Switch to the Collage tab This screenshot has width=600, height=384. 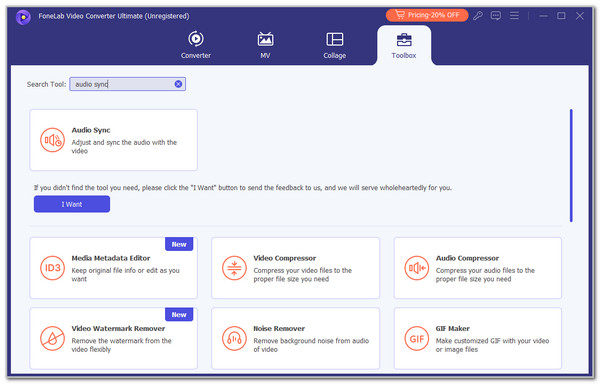[334, 45]
